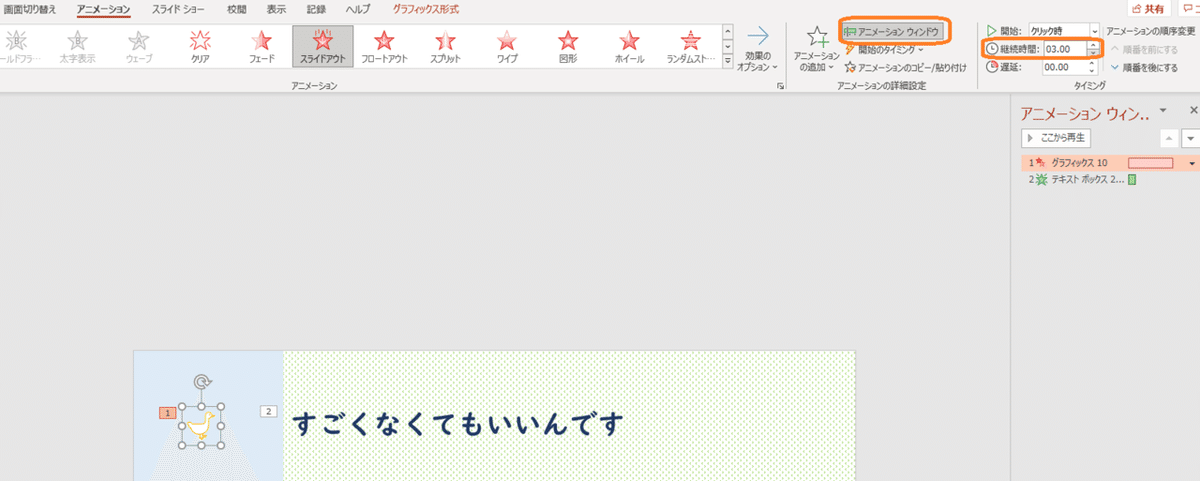Close the アニメーション ウィンドウ pane
The image size is (1200, 481).
[1193, 109]
